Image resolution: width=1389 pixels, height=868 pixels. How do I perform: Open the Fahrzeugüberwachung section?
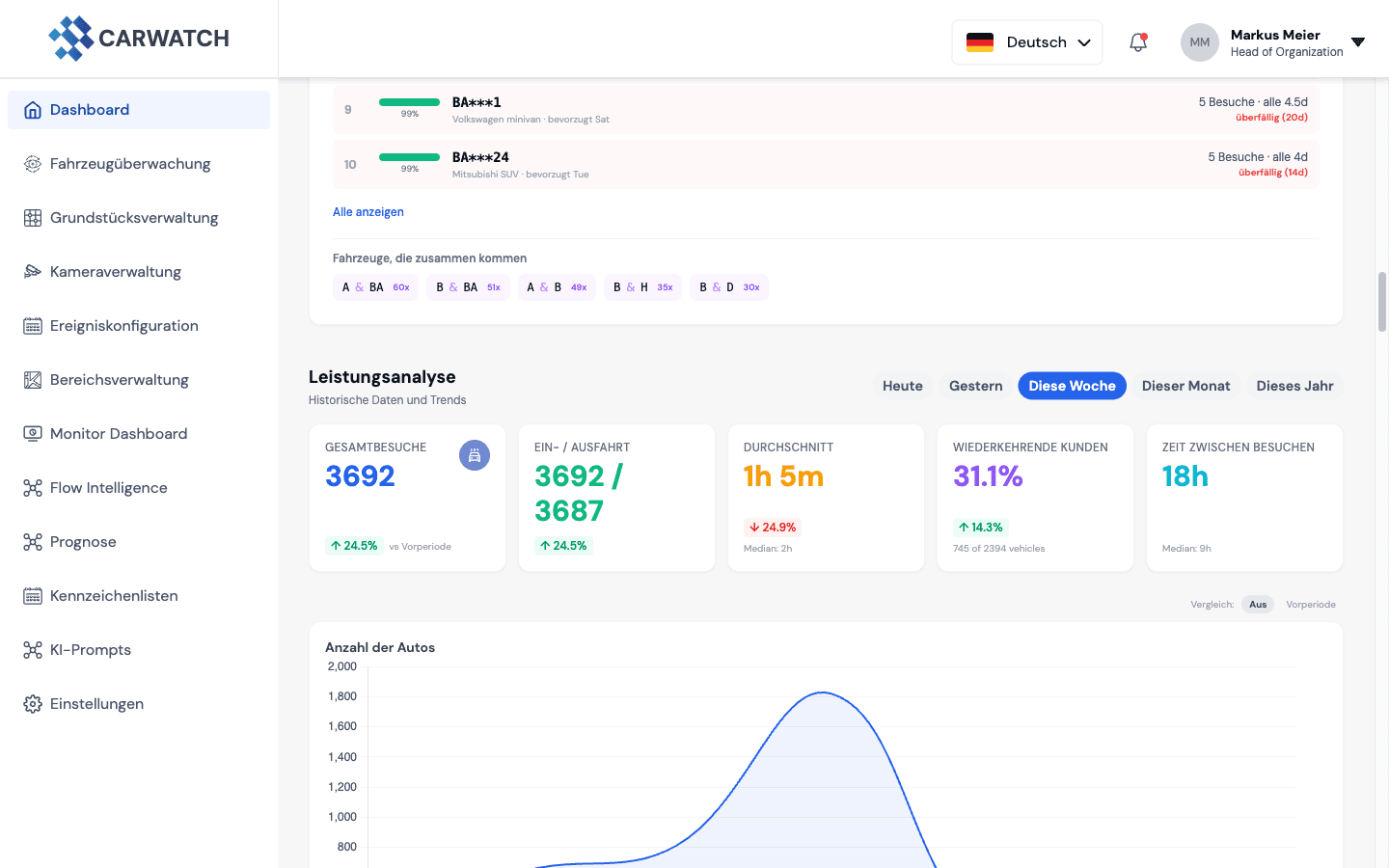click(x=130, y=164)
